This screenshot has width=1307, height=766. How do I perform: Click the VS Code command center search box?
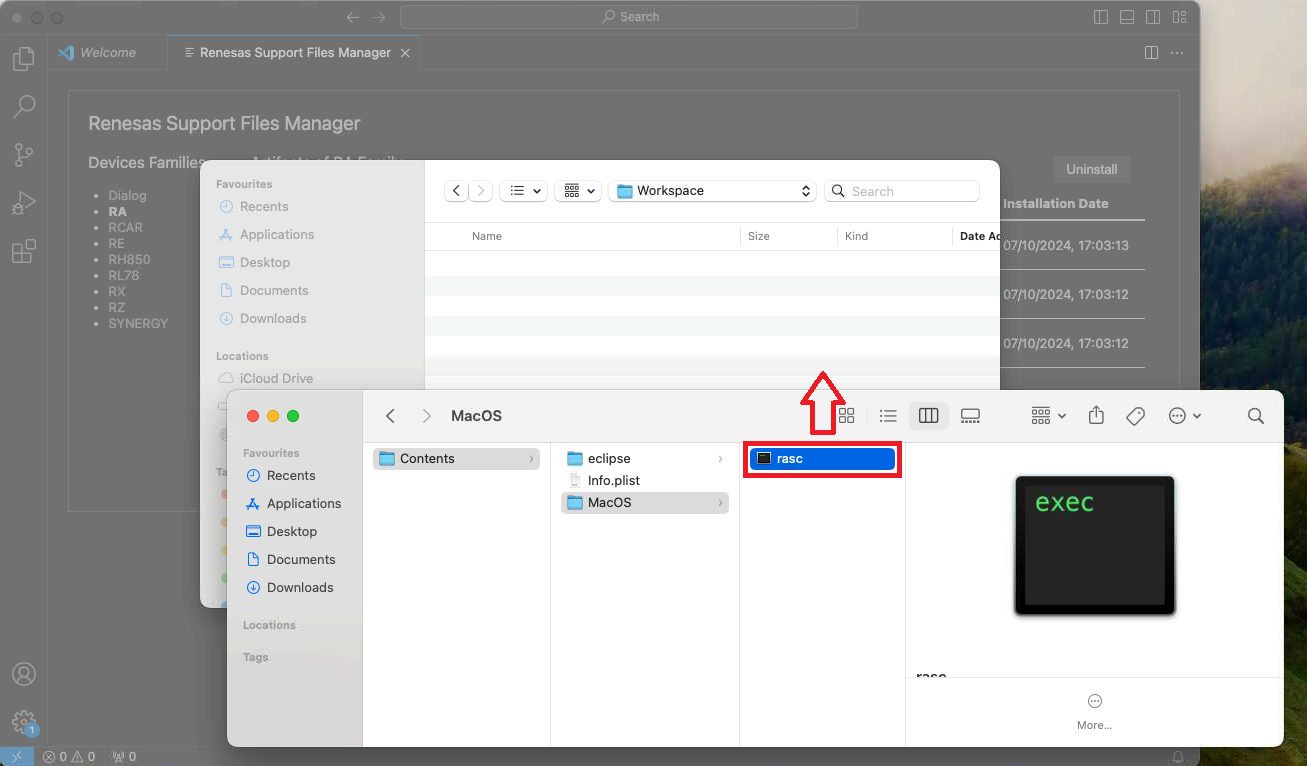pos(629,17)
